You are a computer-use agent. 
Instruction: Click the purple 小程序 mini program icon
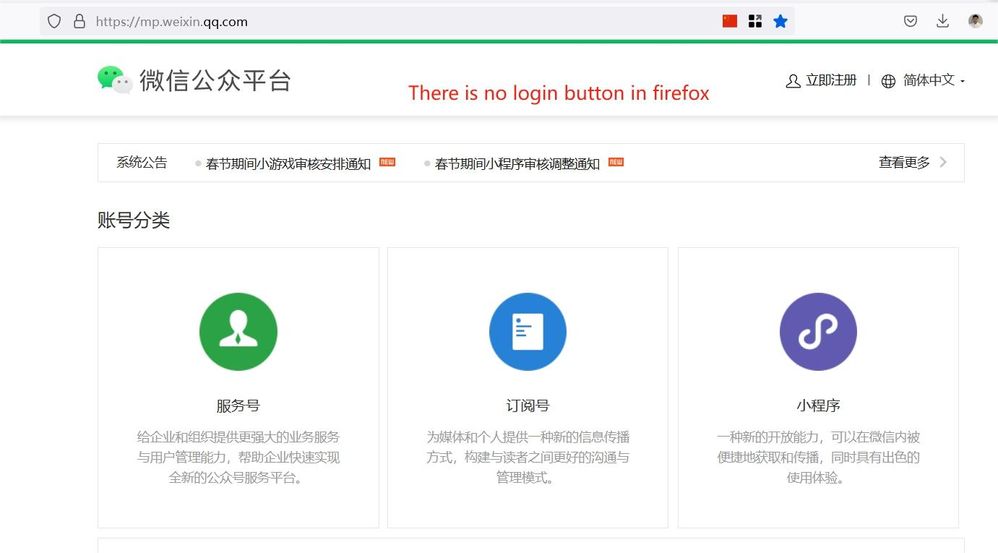(818, 332)
